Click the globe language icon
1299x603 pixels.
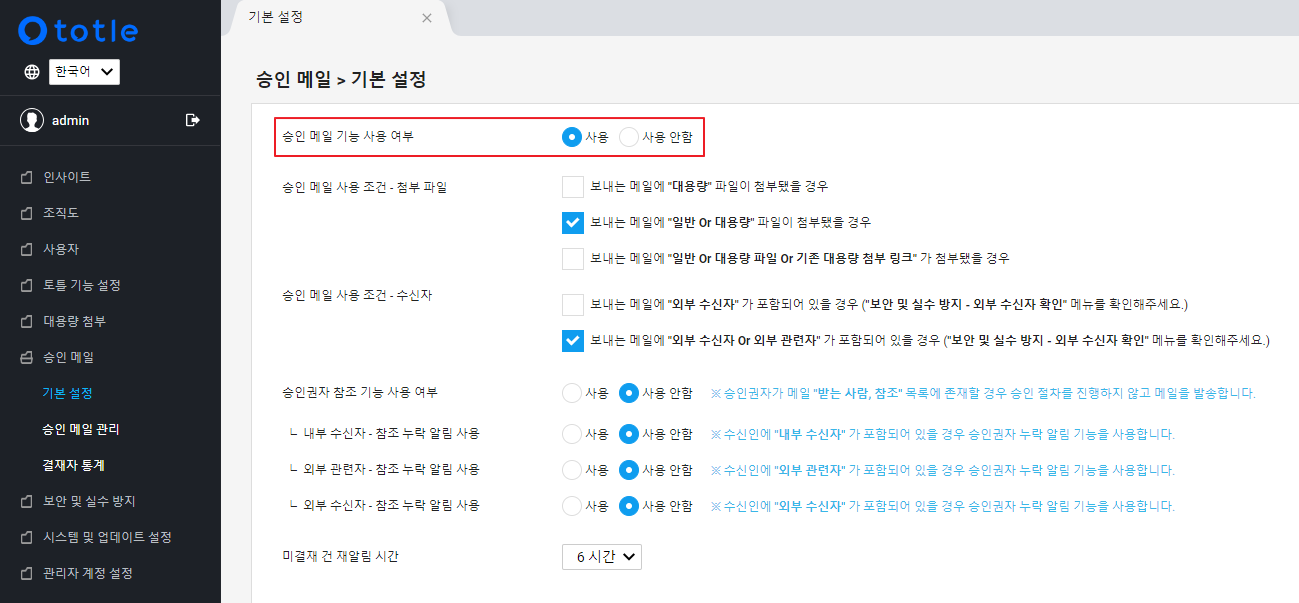tap(32, 72)
